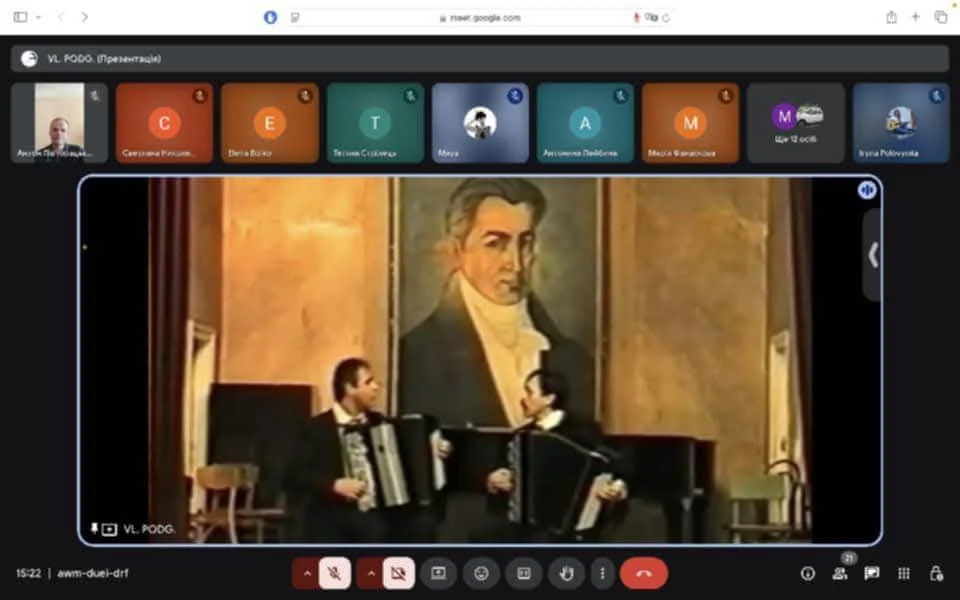This screenshot has height=600, width=960.
Task: Select the Maya participant tile
Action: coord(481,123)
